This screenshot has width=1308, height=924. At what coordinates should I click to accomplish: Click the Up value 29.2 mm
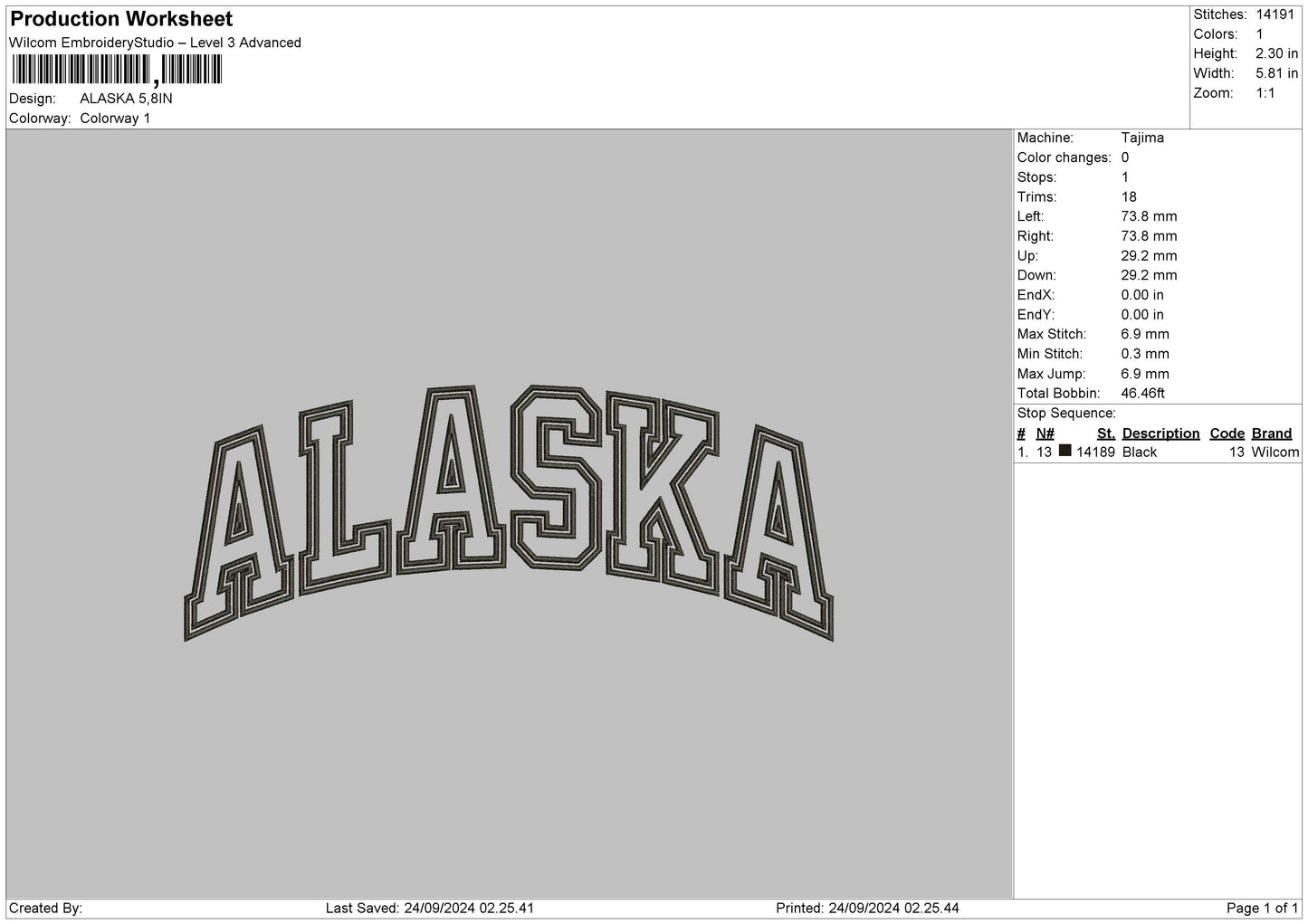(x=1149, y=255)
